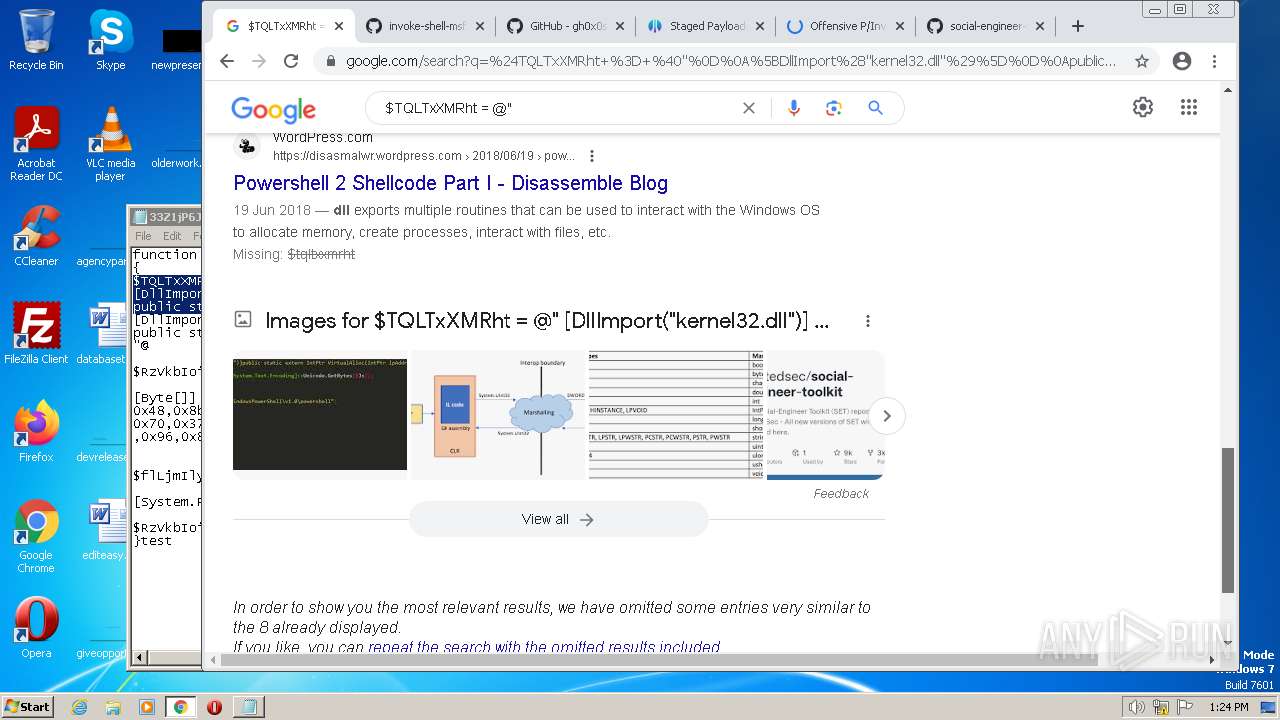Viewport: 1280px width, 720px height.
Task: Click View all images button
Action: pos(558,519)
